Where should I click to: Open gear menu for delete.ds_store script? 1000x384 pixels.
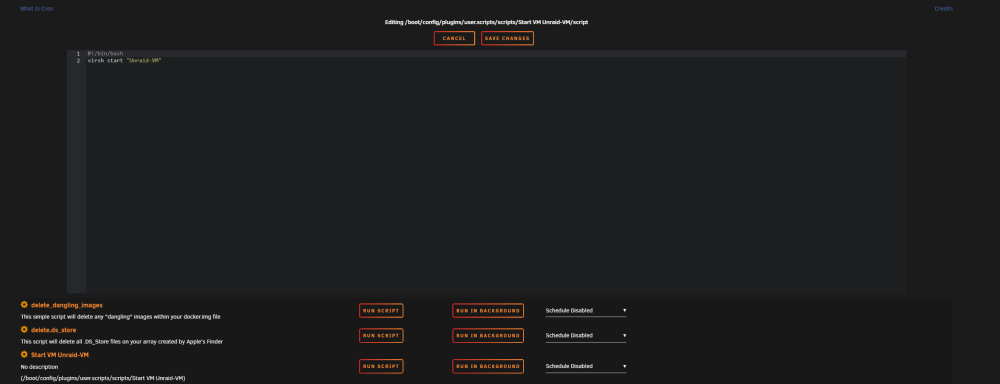click(24, 330)
